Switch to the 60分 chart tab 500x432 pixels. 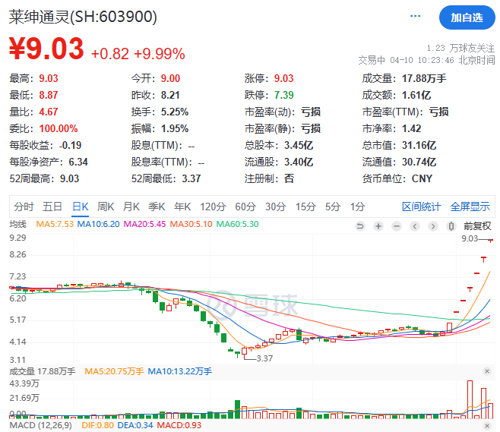tap(245, 207)
